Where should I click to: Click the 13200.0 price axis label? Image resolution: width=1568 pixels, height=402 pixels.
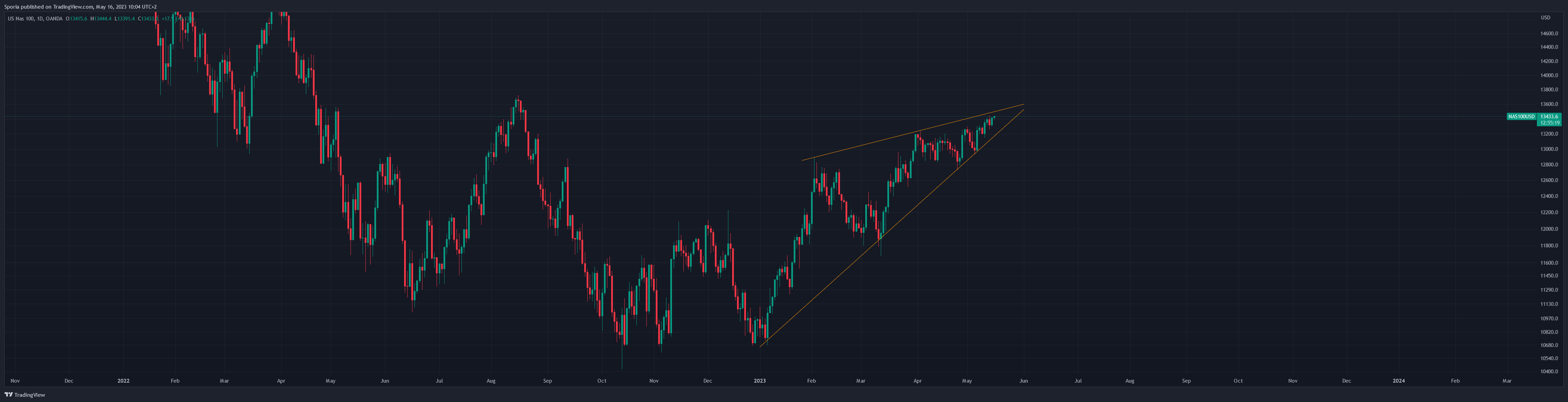coord(1549,134)
